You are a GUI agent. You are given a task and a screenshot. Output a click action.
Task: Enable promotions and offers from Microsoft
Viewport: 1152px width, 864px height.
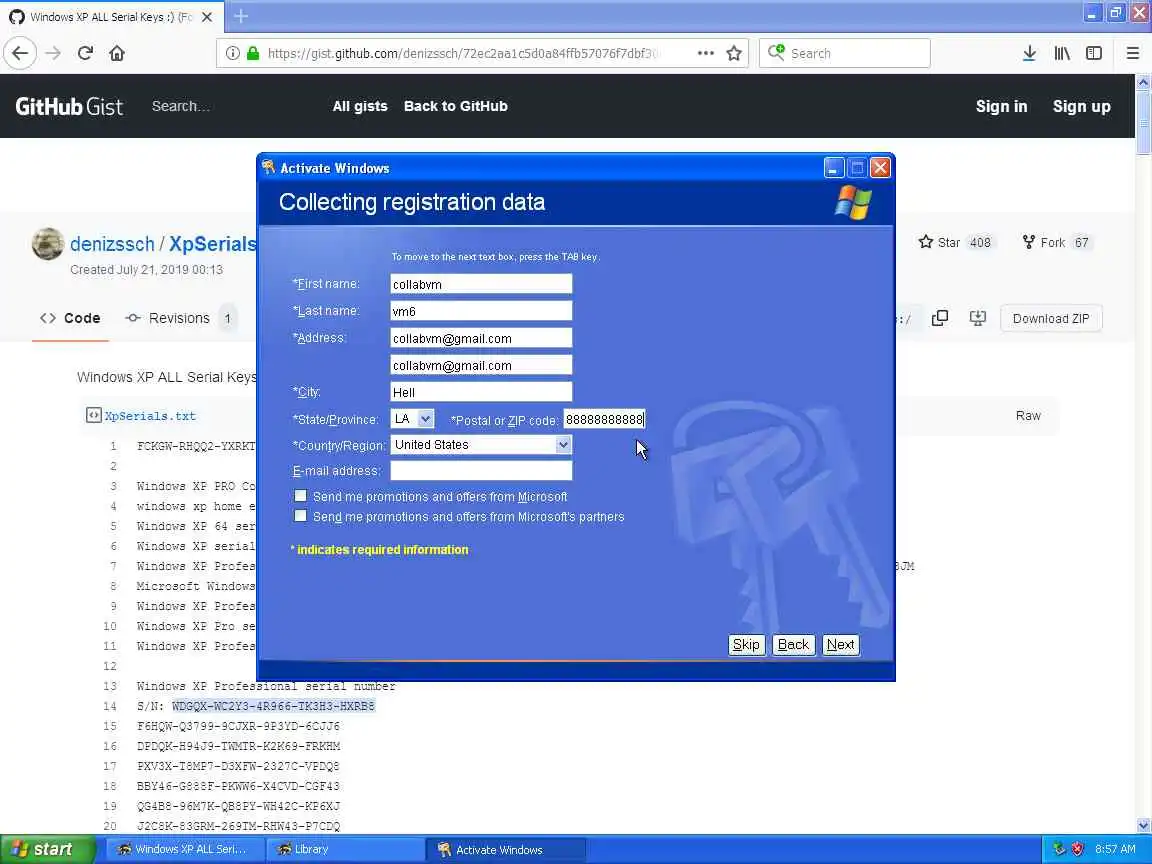[x=300, y=496]
